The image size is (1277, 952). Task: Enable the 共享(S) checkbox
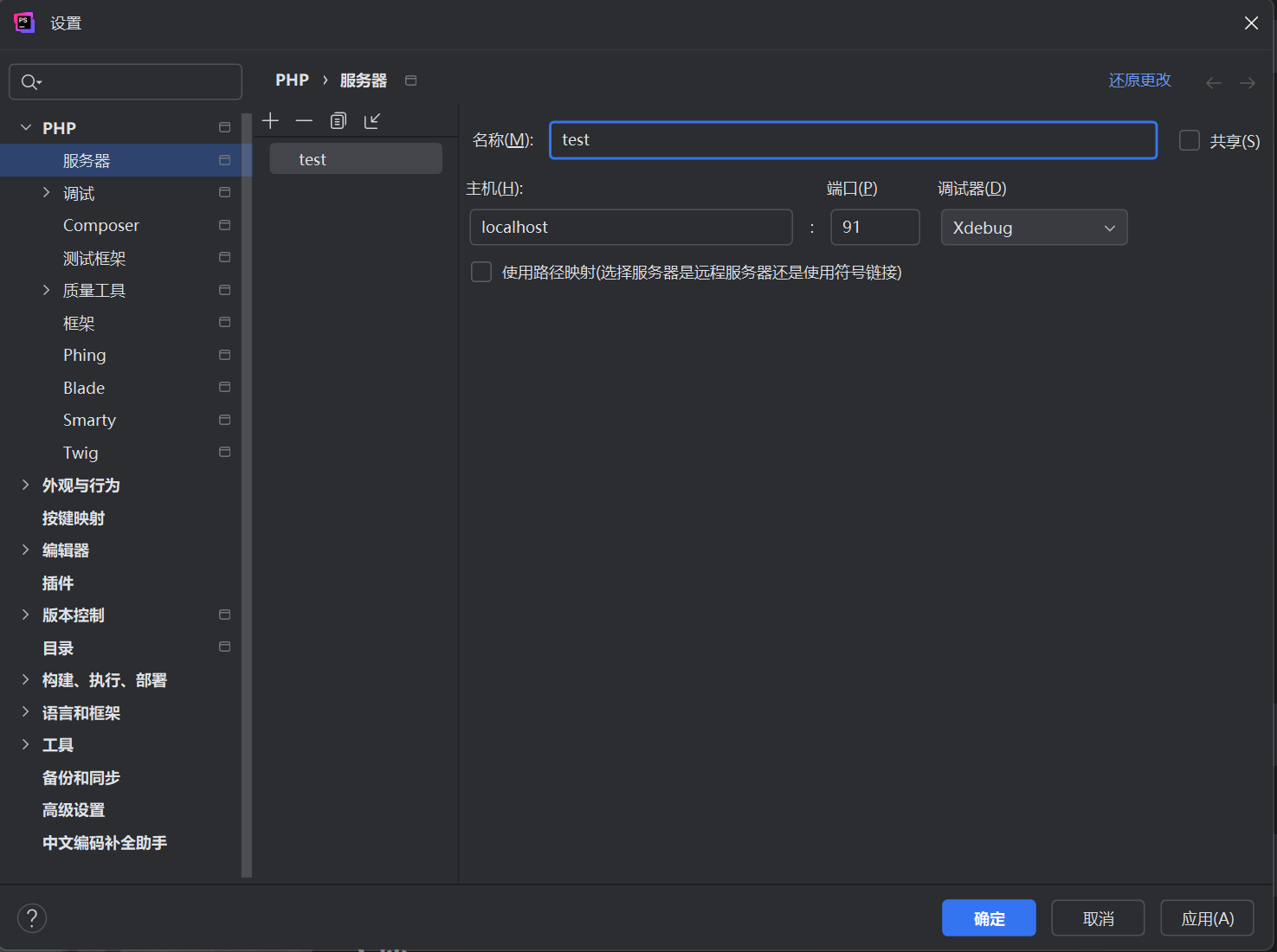[1190, 141]
